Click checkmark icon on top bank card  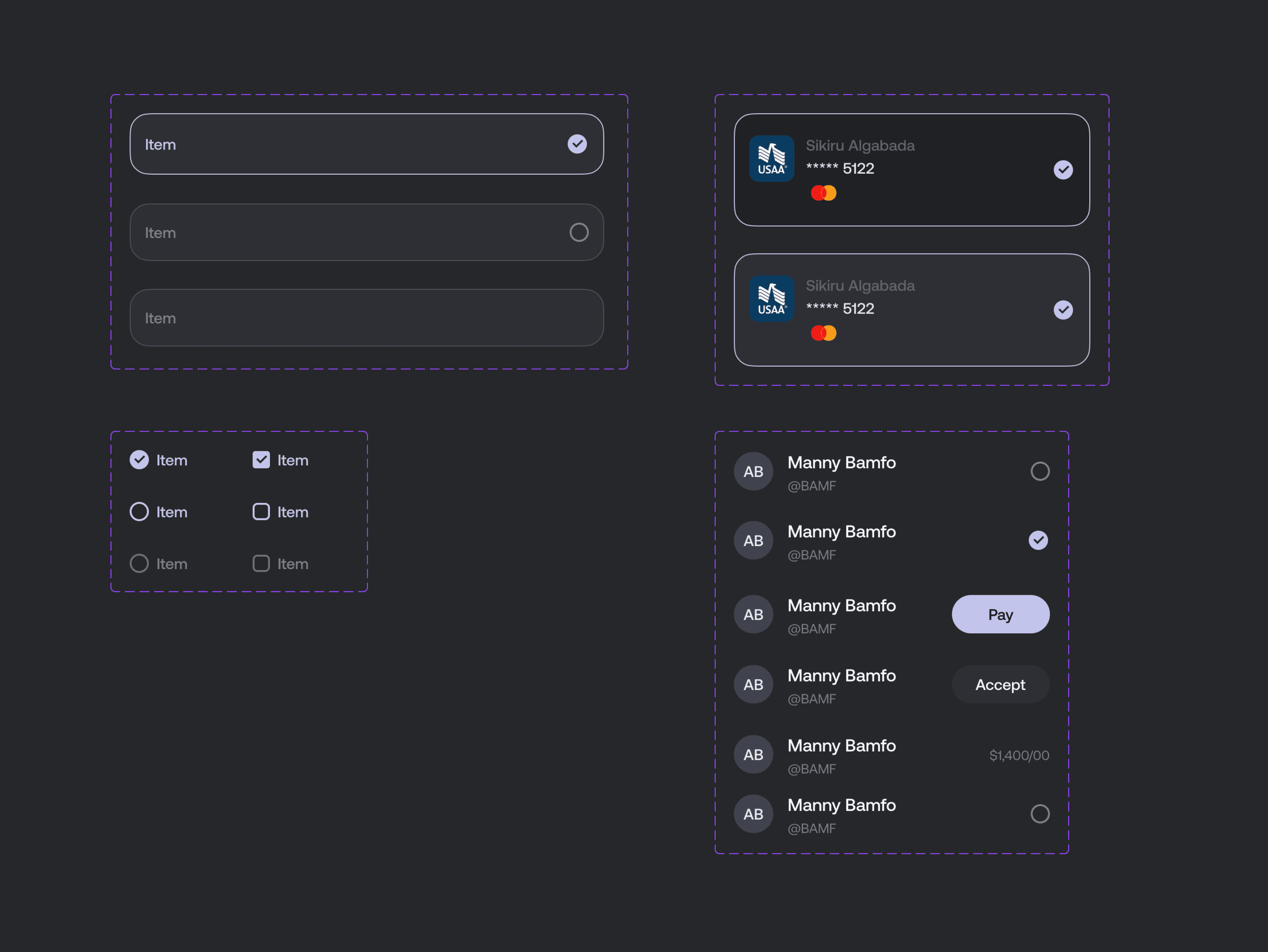1063,170
